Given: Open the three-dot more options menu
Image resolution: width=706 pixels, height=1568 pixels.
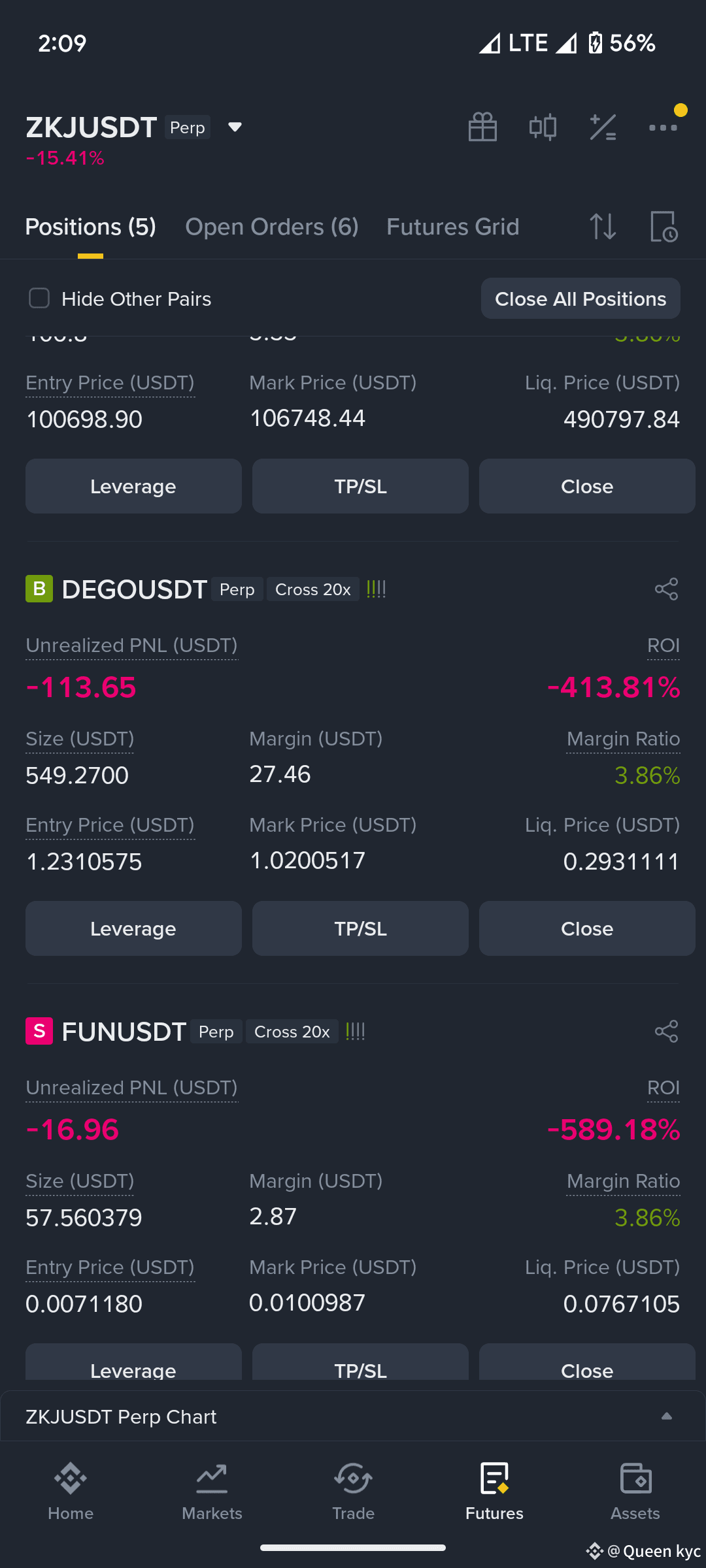Looking at the screenshot, I should click(x=663, y=127).
